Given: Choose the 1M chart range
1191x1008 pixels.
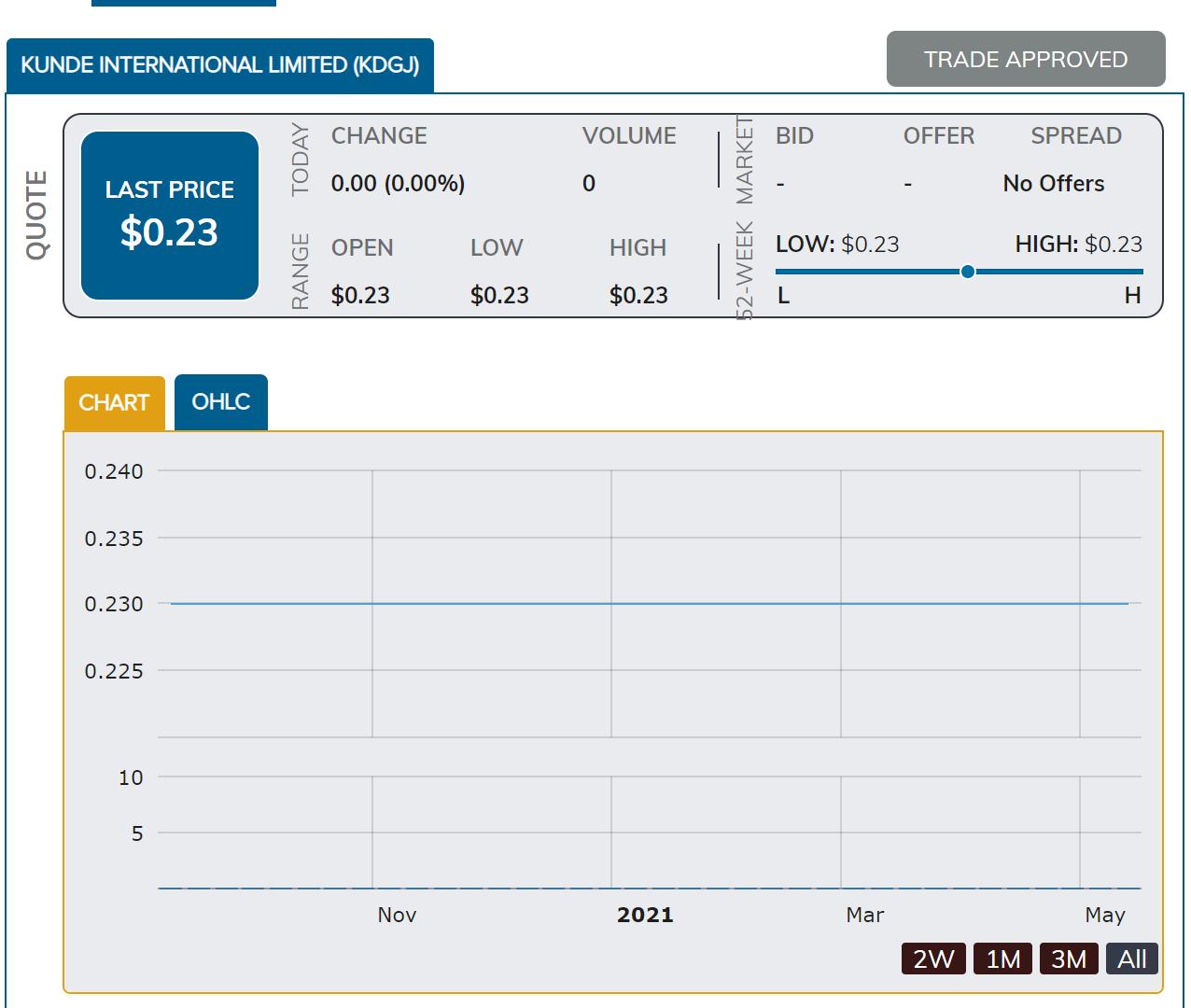Looking at the screenshot, I should tap(1002, 959).
